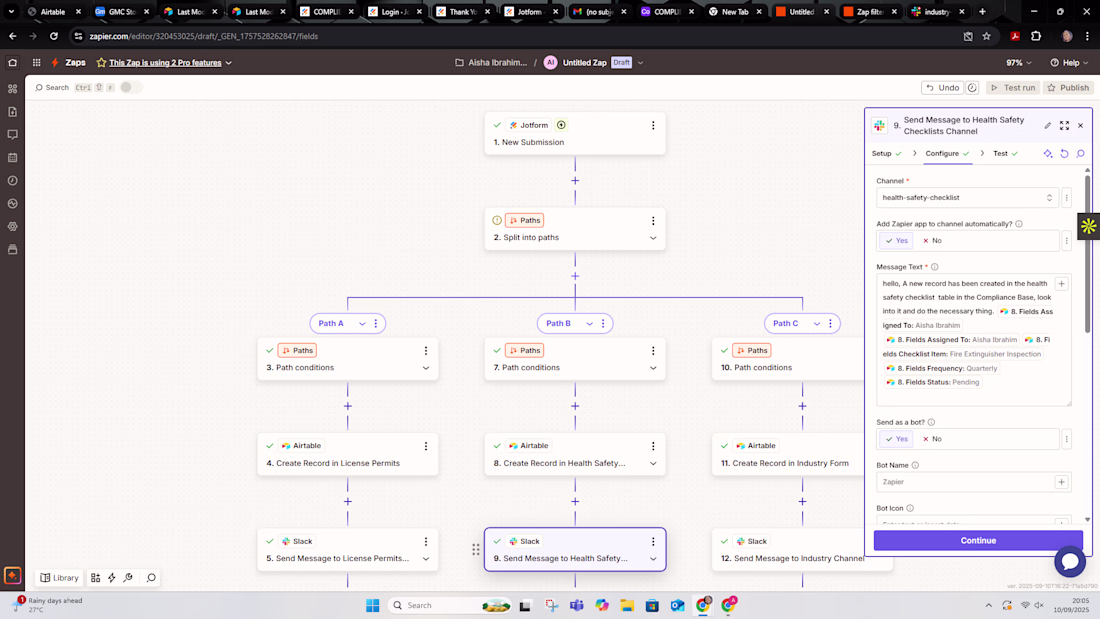This screenshot has width=1100, height=619.
Task: Open three-dot menu for Path C
Action: [831, 324]
